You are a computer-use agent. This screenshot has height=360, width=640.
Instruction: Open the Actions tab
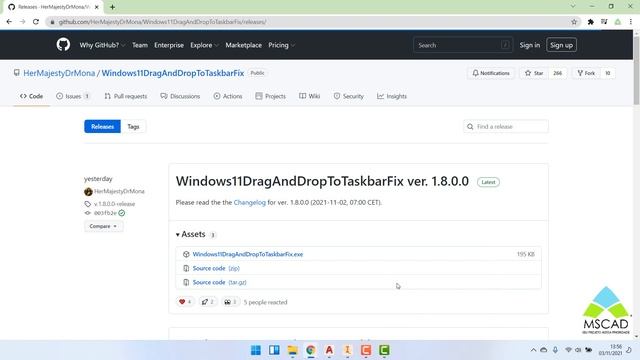coord(228,96)
